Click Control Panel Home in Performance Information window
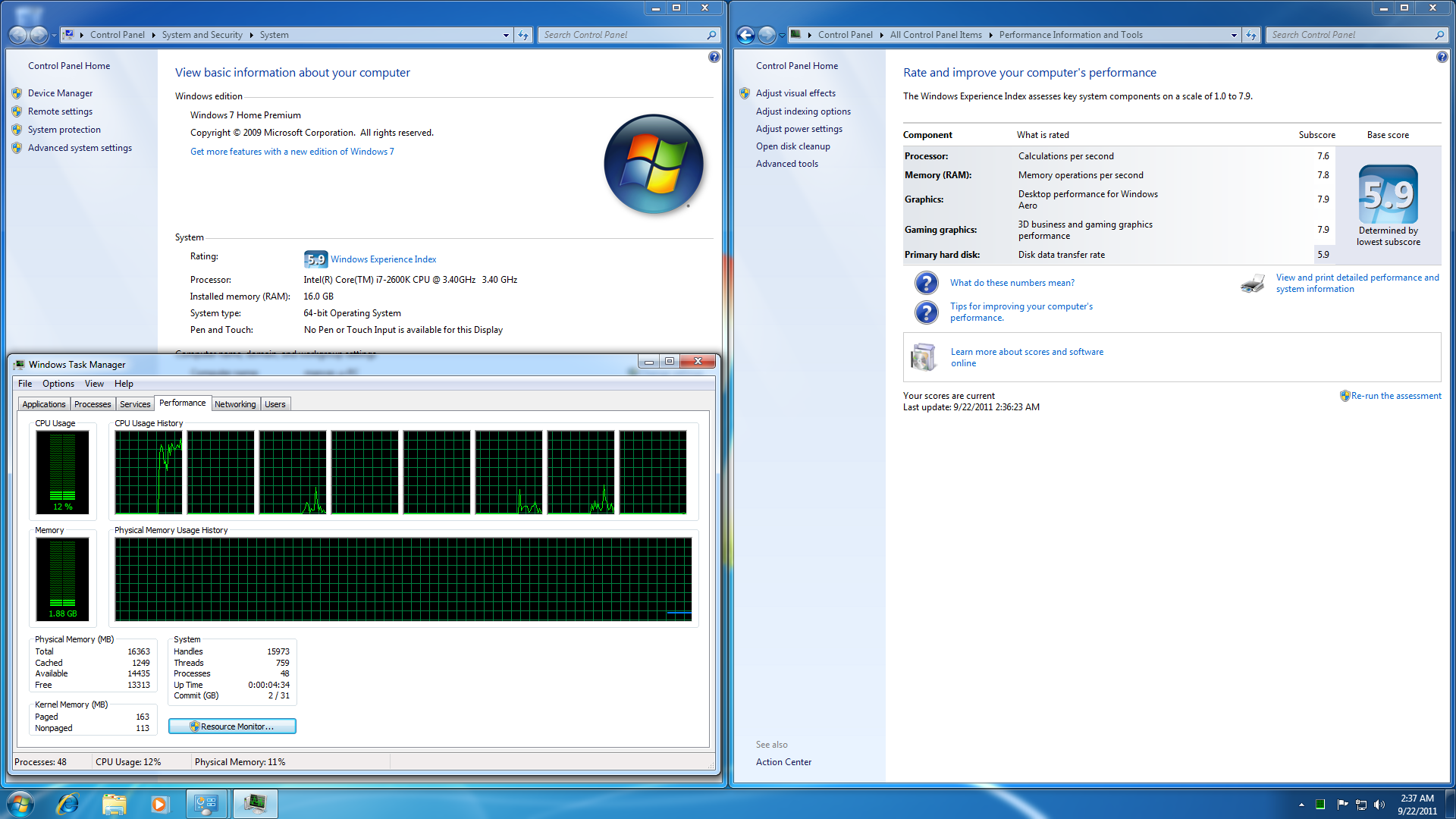 tap(797, 66)
